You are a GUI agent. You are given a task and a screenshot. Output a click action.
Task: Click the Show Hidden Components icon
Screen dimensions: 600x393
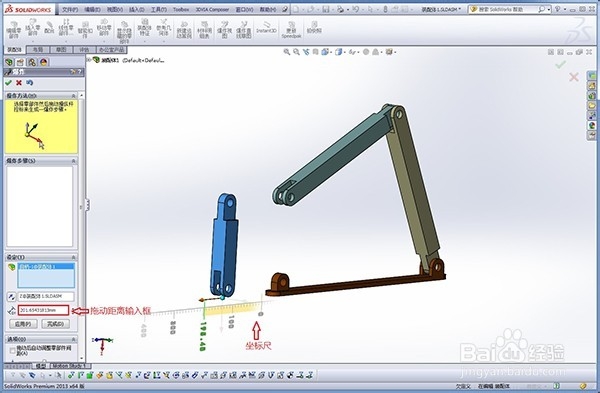pyautogui.click(x=124, y=32)
